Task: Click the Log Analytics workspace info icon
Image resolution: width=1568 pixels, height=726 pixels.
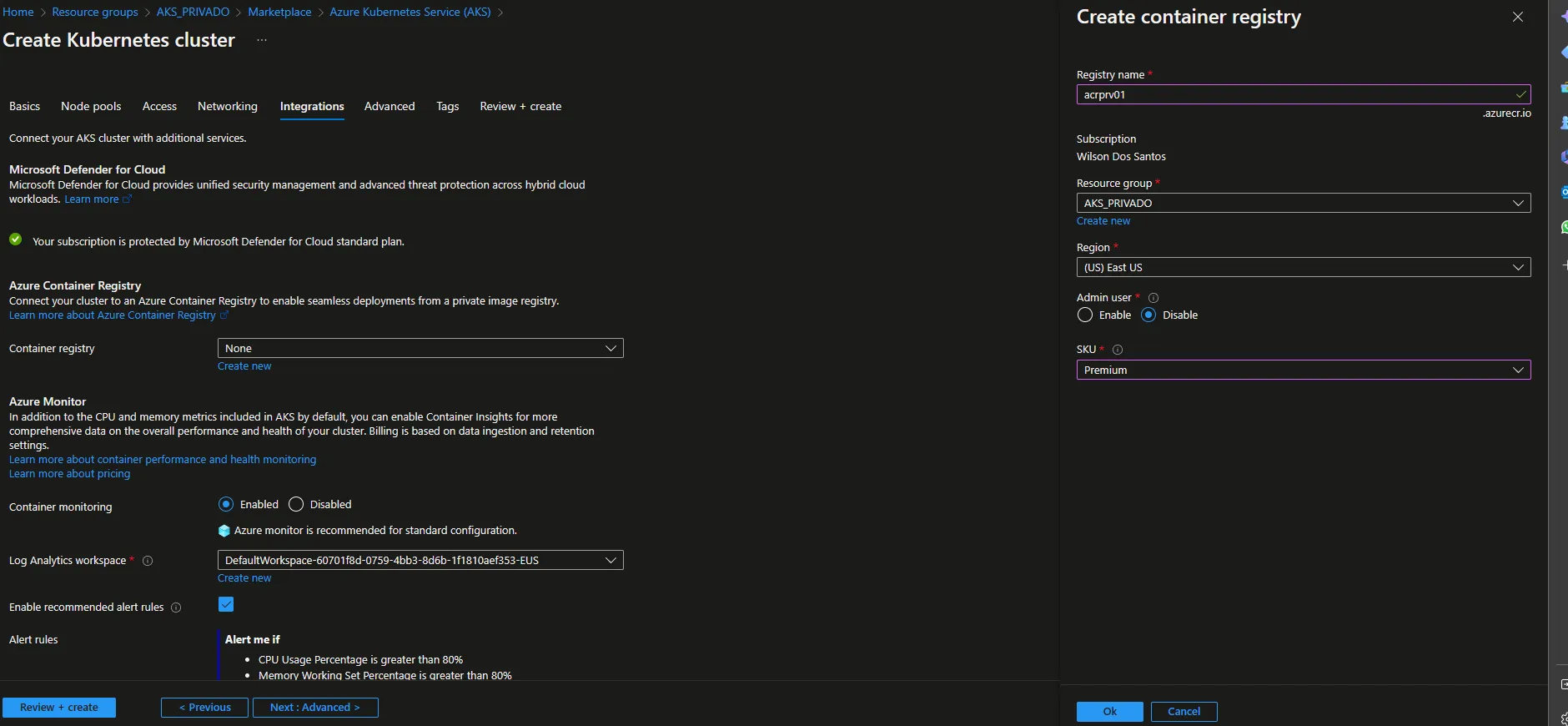Action: point(148,561)
